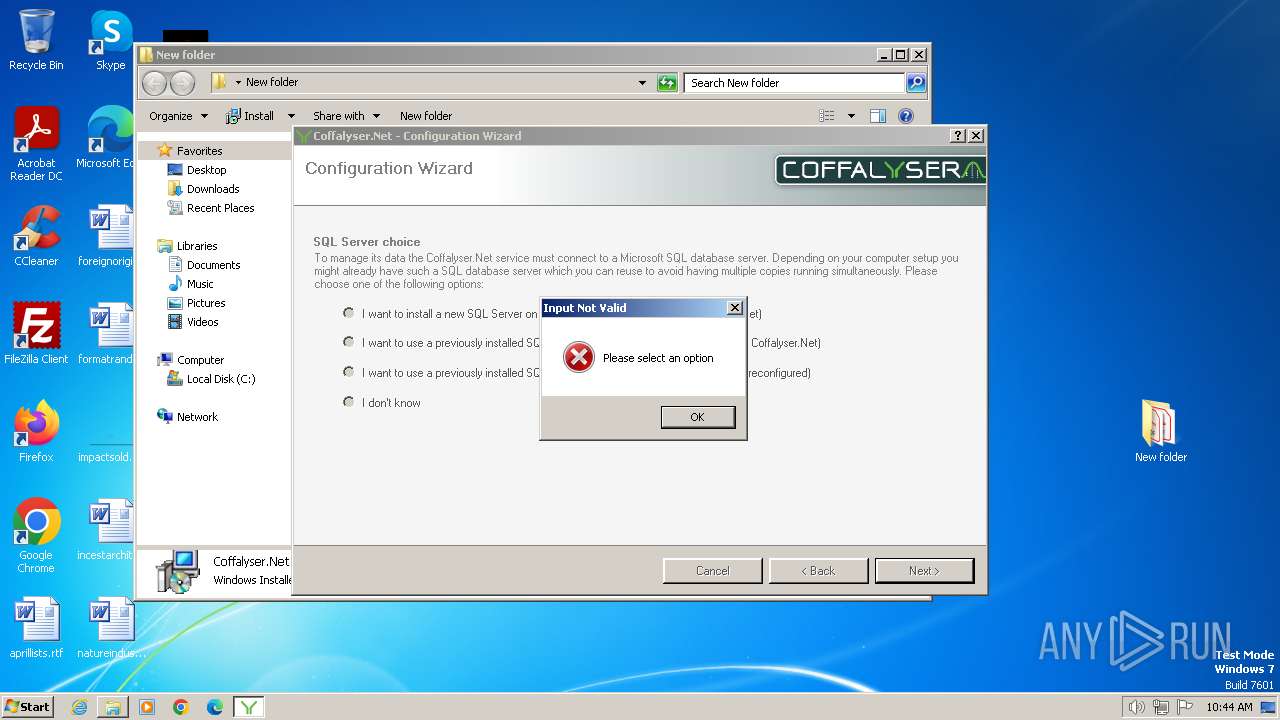1280x720 pixels.
Task: Select Google Chrome desktop icon
Action: (36, 536)
